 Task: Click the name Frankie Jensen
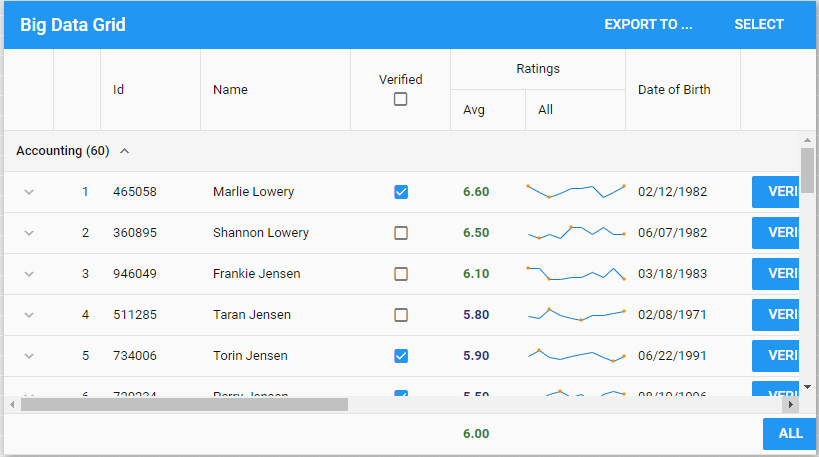tap(256, 274)
